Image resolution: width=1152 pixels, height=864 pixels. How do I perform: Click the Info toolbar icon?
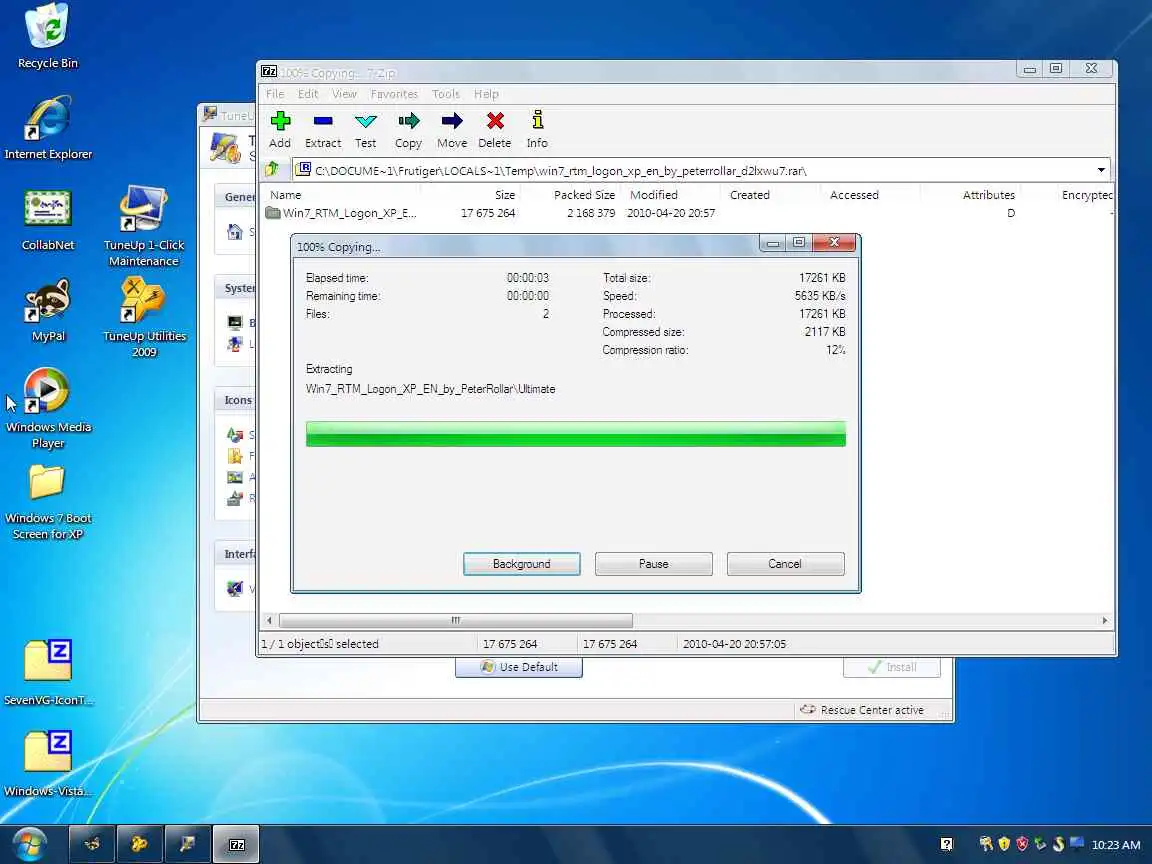(537, 129)
